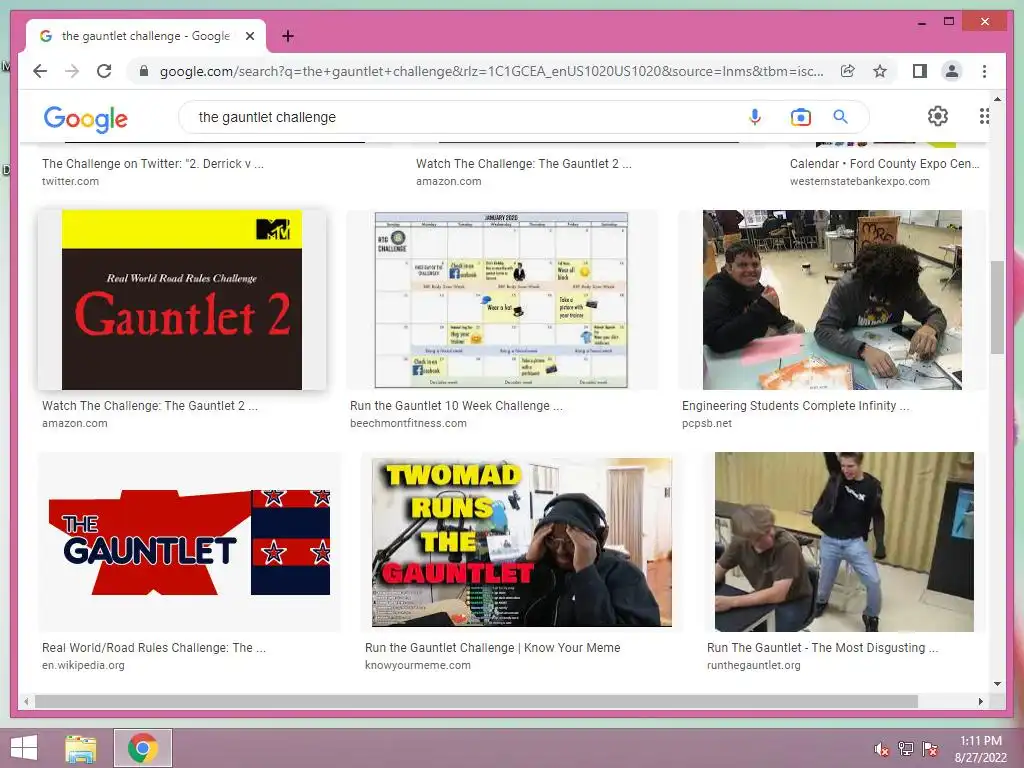The height and width of the screenshot is (768, 1024).
Task: Open the Google apps grid
Action: point(984,116)
